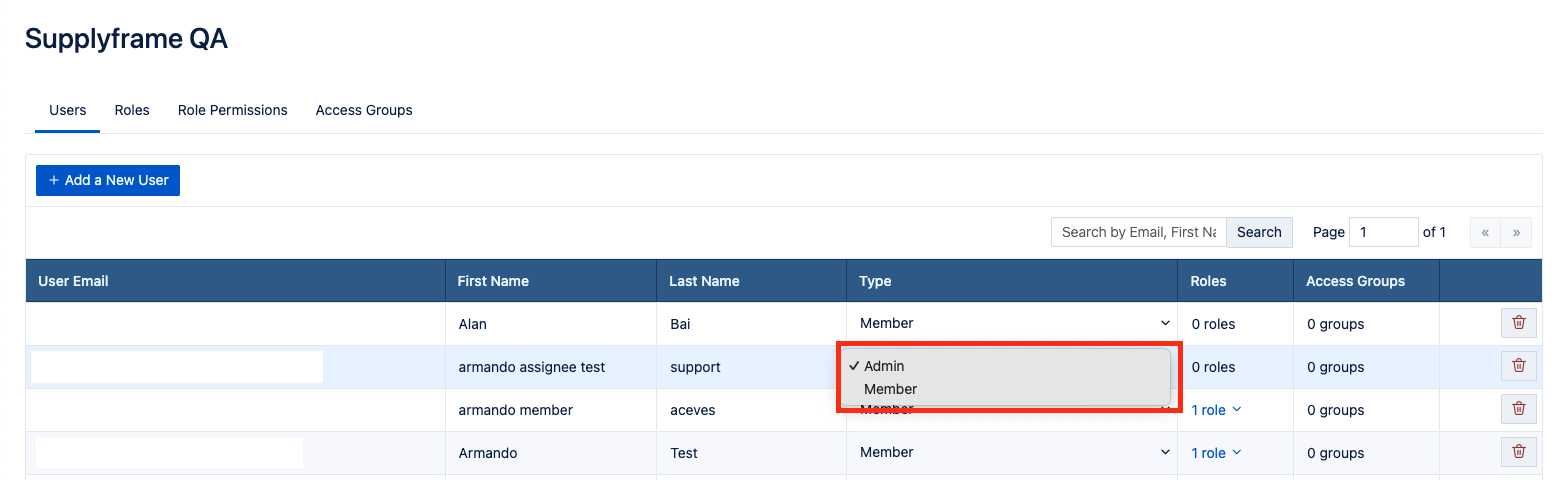Open Type dropdown for Alan Bai
The image size is (1558, 480).
[1012, 323]
